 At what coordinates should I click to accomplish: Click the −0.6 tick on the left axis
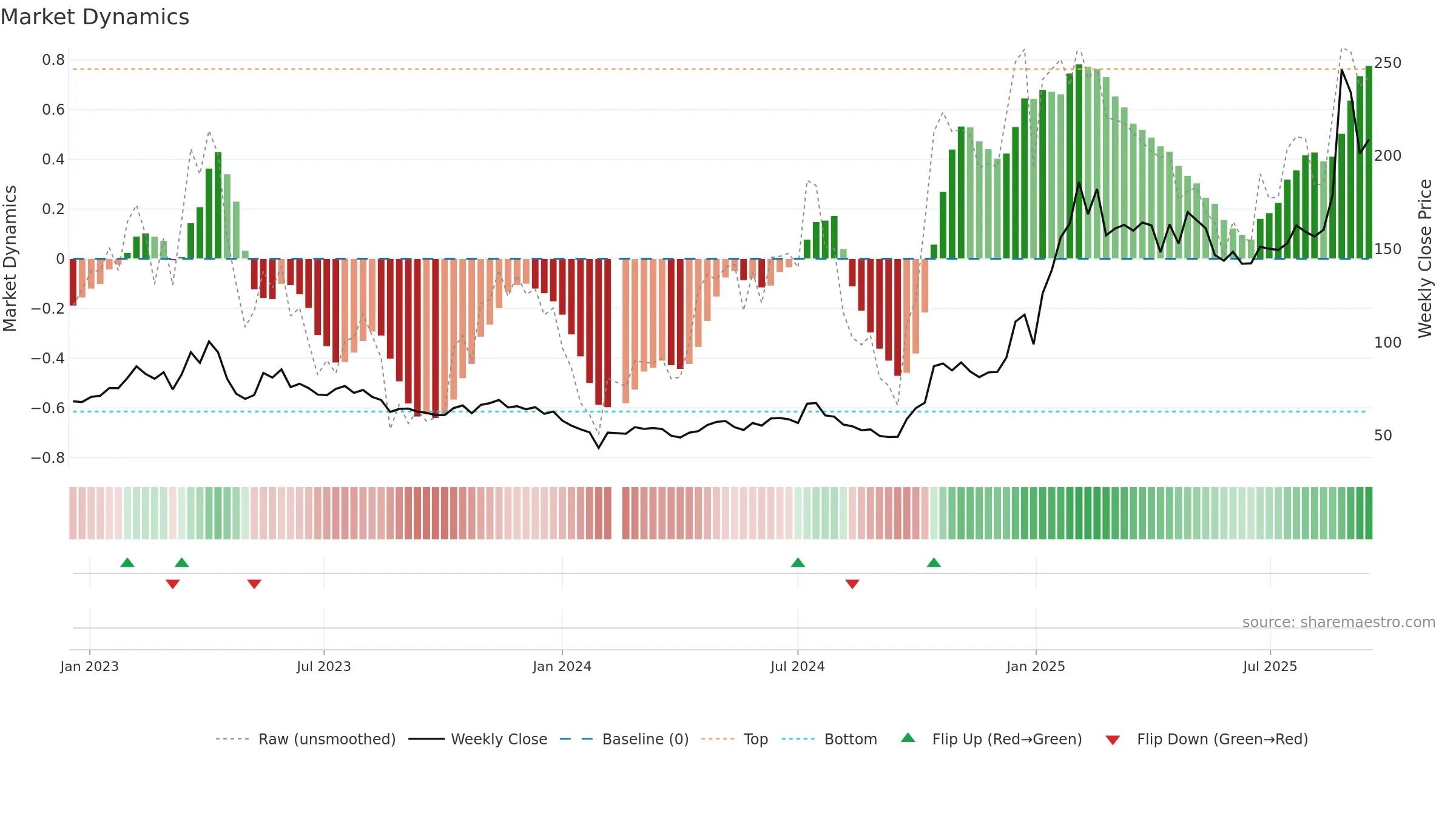click(48, 408)
